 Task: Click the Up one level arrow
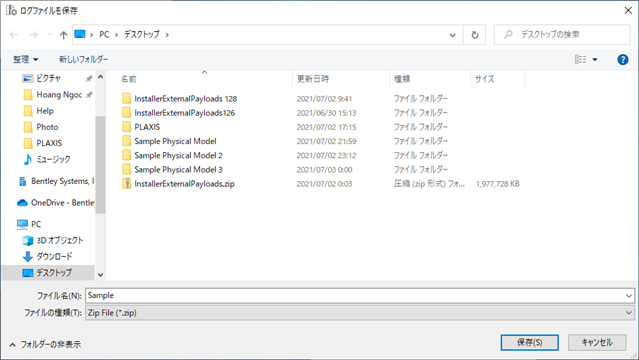(63, 35)
